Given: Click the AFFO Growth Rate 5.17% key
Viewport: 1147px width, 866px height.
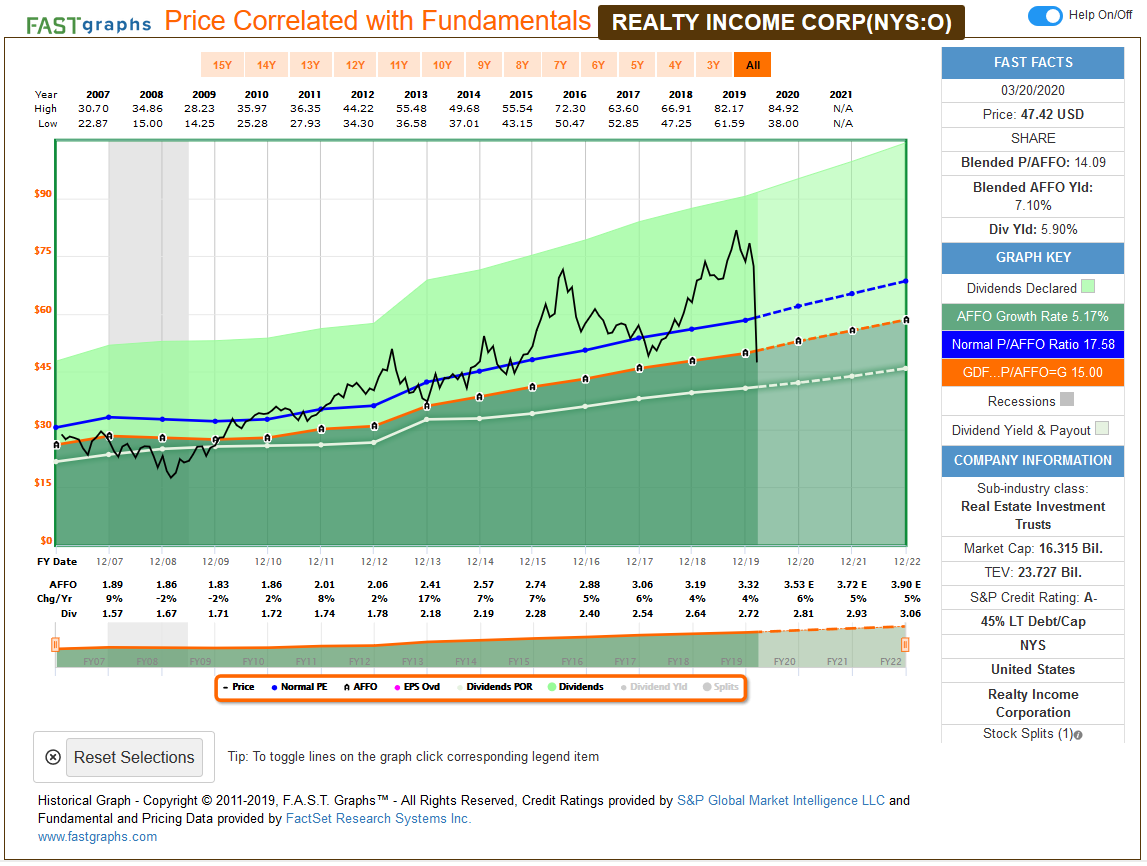Looking at the screenshot, I should [1032, 317].
